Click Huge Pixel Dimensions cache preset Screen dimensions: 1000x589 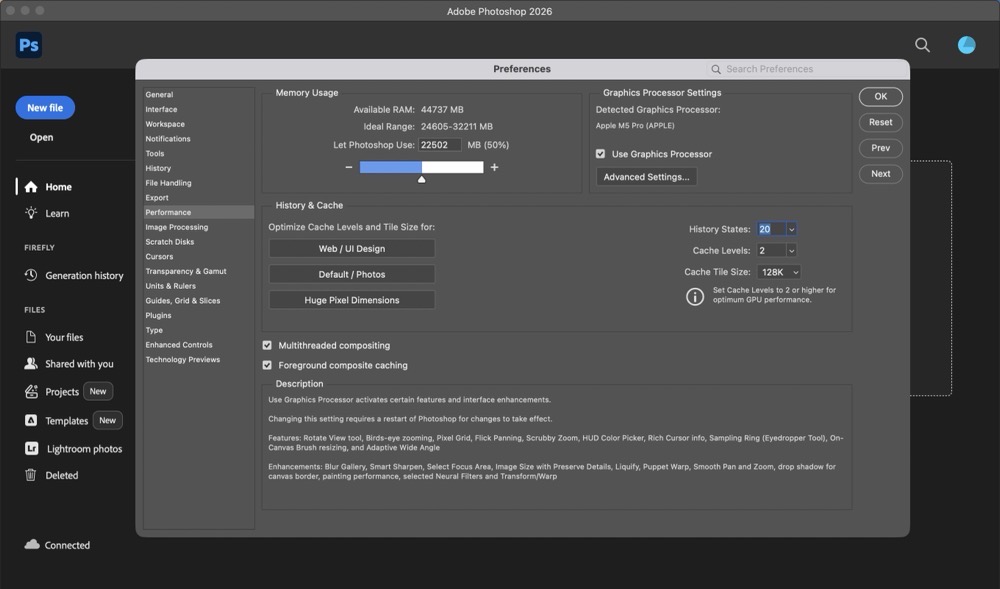point(351,300)
